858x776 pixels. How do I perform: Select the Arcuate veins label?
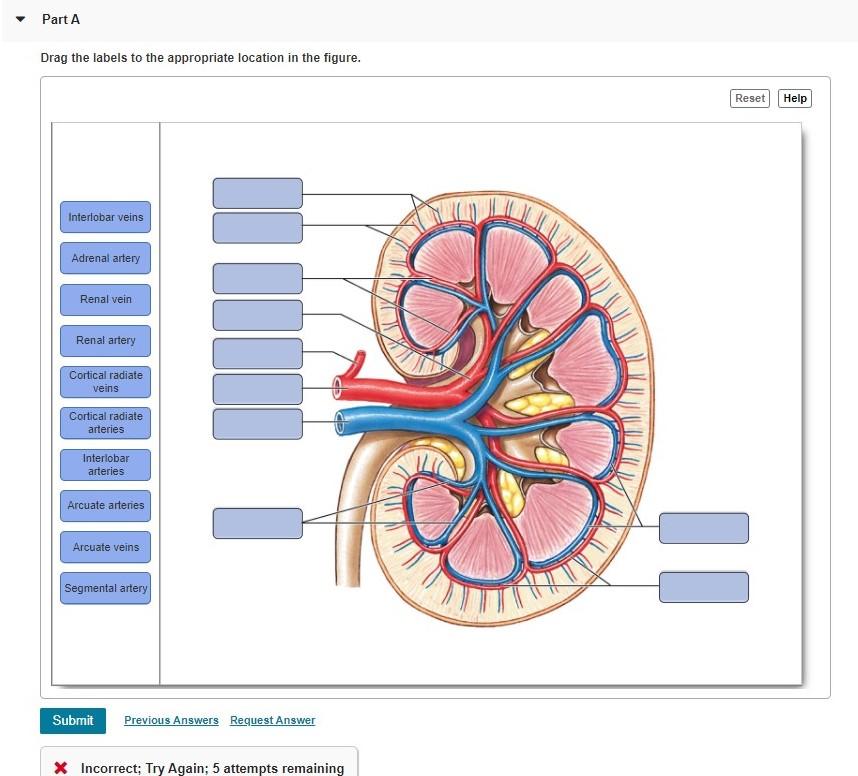click(x=105, y=546)
